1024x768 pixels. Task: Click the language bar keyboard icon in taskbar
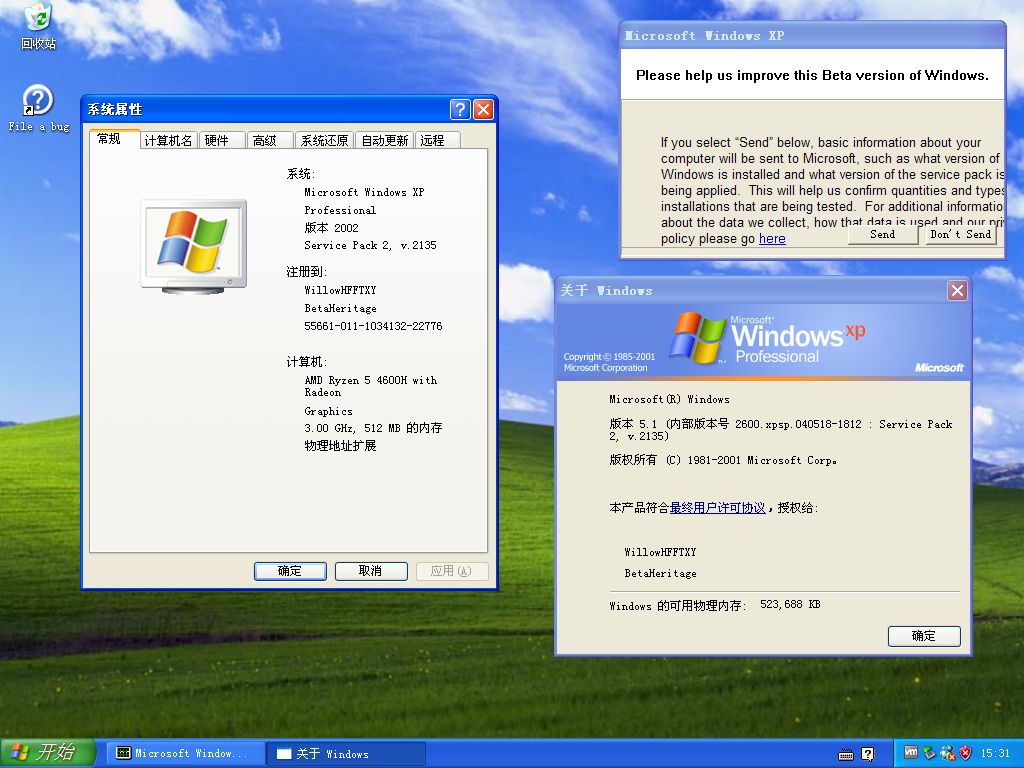click(846, 754)
